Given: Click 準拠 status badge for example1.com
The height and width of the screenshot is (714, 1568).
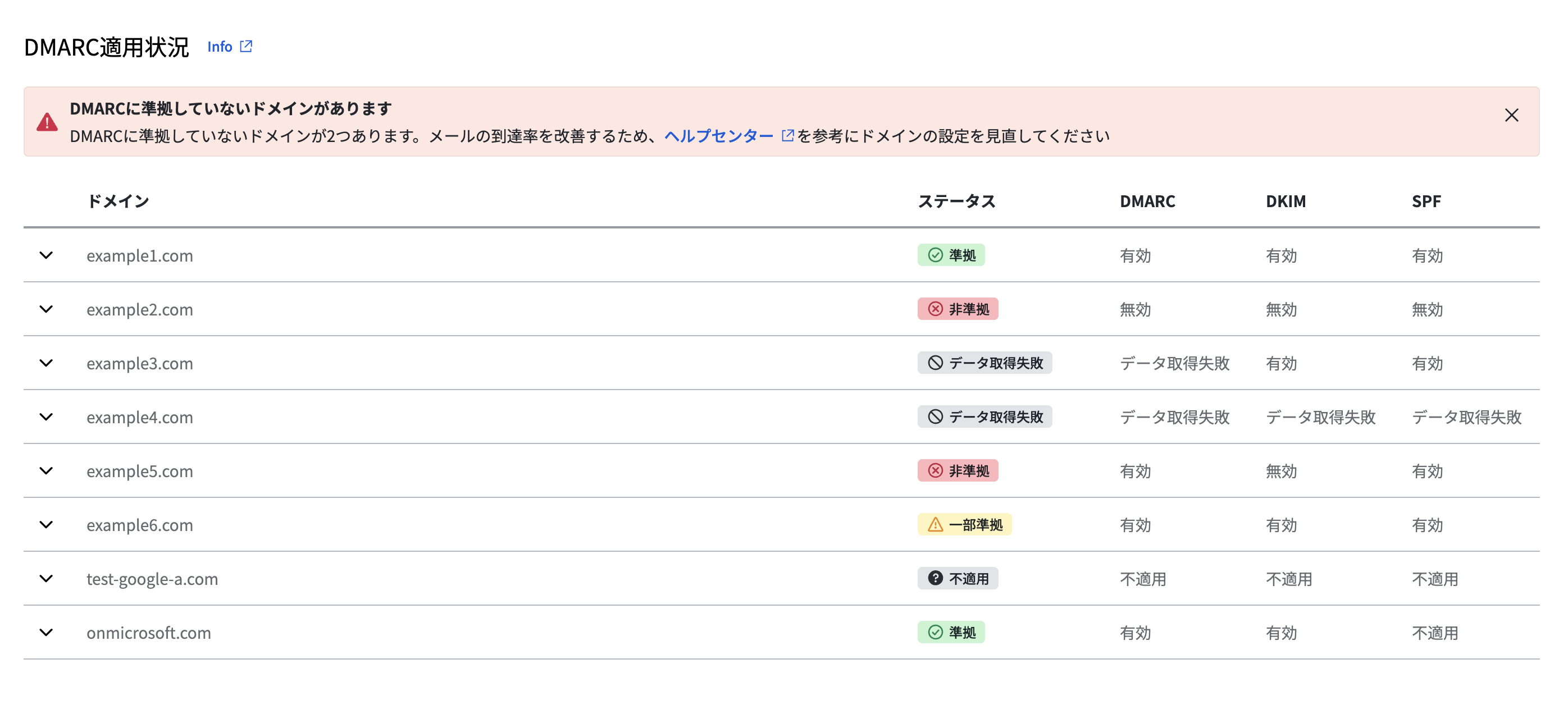Looking at the screenshot, I should pos(951,255).
